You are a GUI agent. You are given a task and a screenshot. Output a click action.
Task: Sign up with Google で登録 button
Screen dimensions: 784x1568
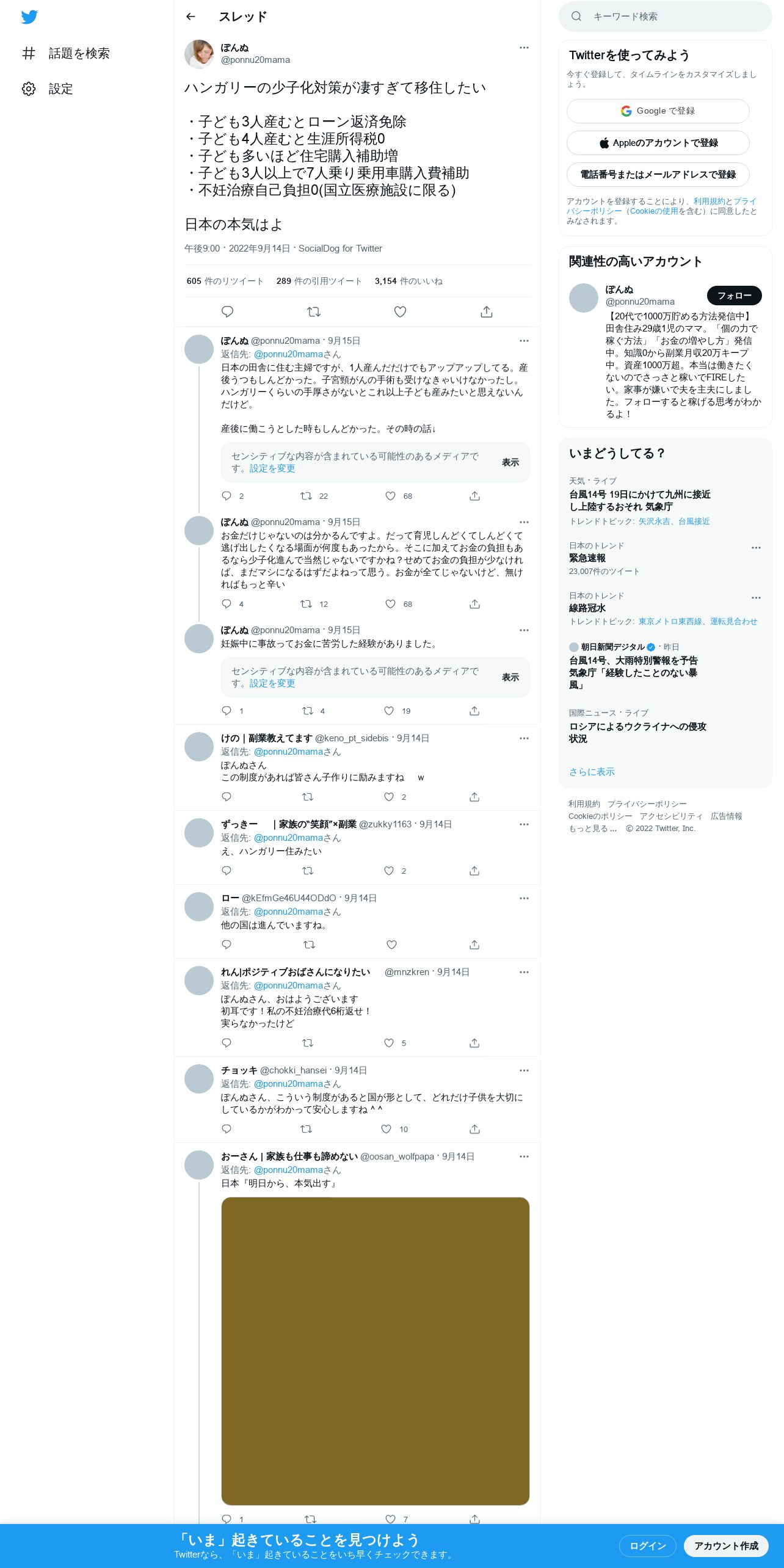658,111
